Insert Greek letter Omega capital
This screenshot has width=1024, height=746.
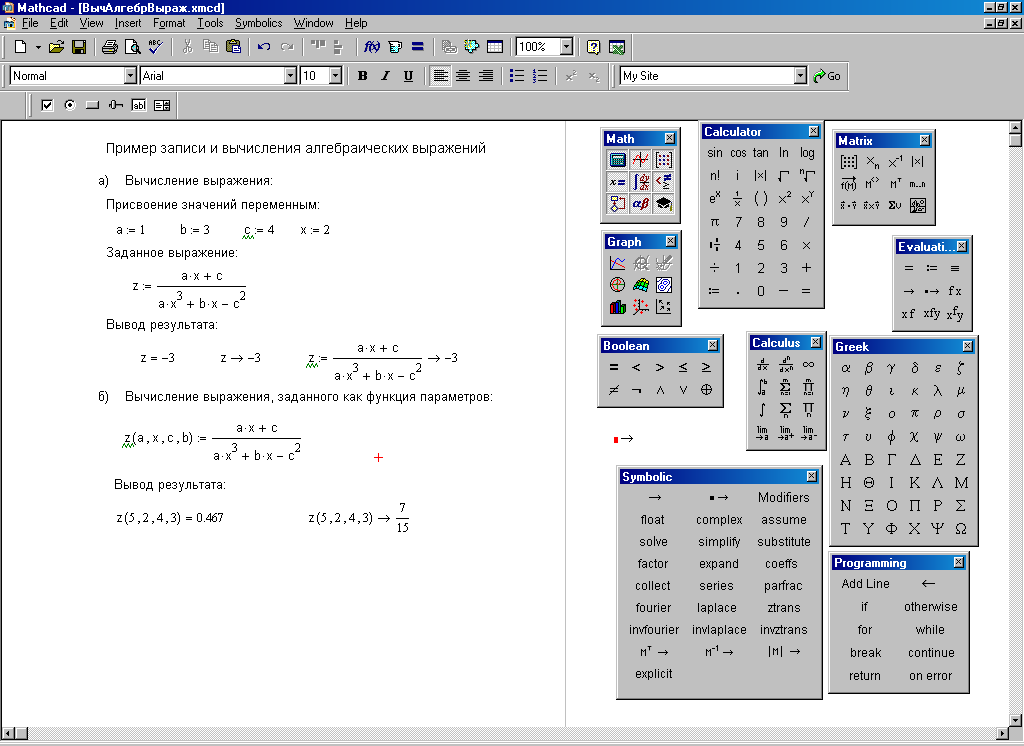click(x=961, y=528)
